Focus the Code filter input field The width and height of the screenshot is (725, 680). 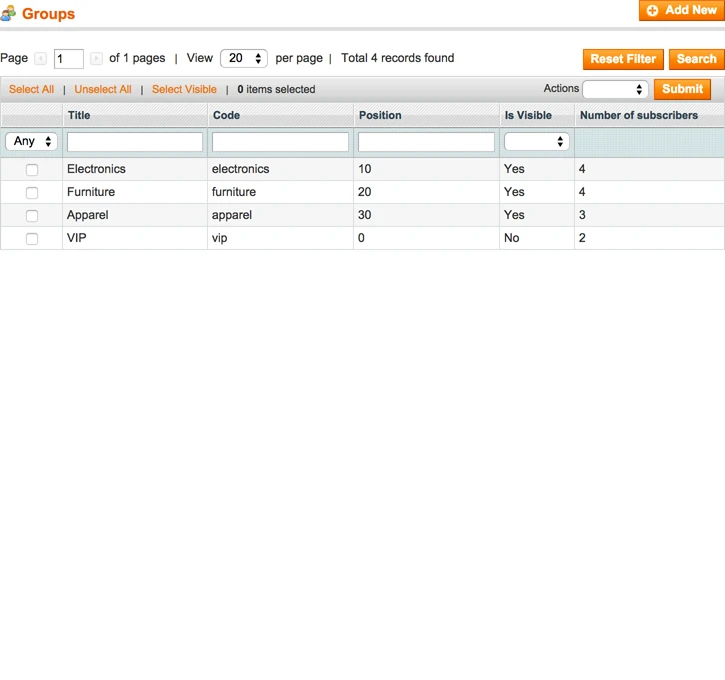click(280, 142)
